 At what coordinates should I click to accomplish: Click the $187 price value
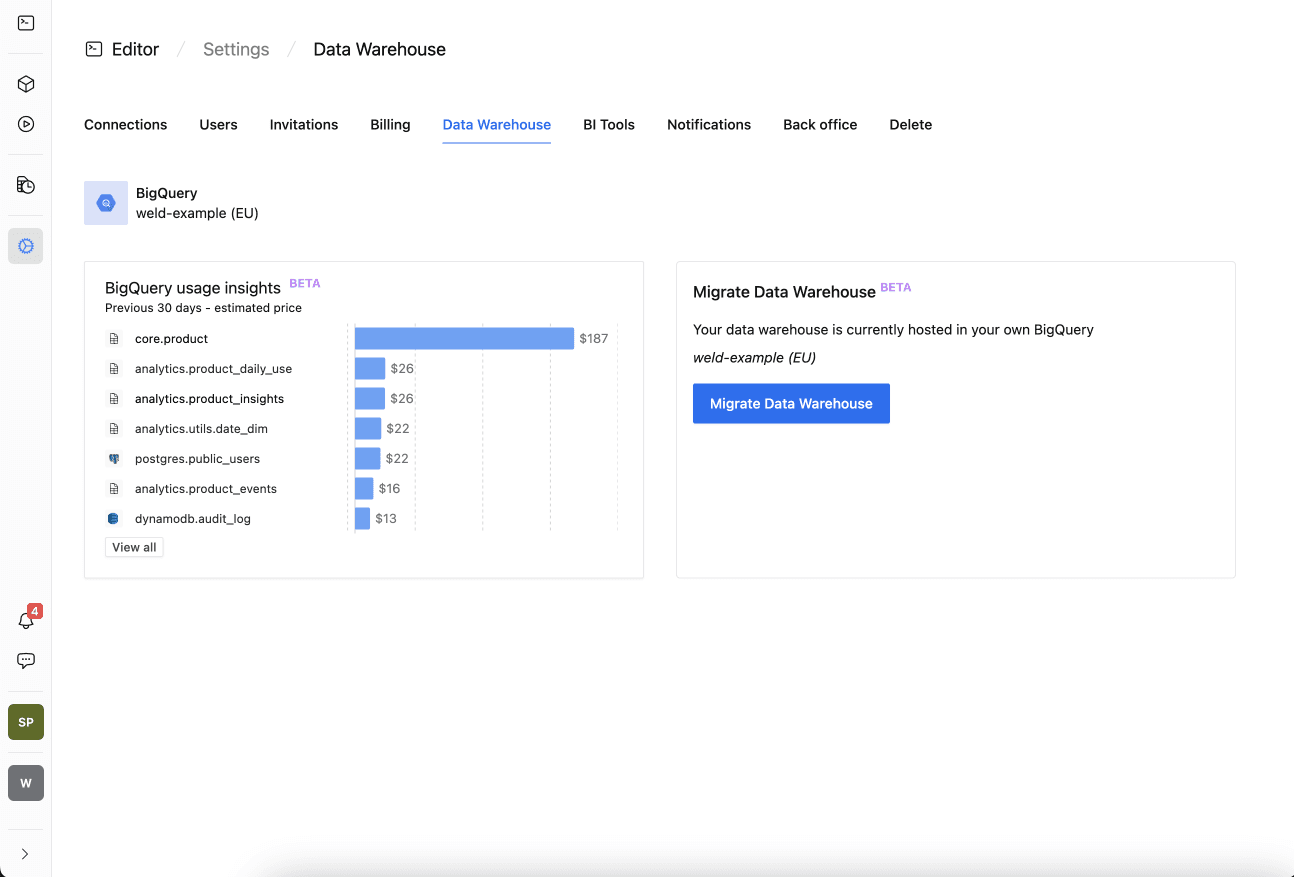594,338
